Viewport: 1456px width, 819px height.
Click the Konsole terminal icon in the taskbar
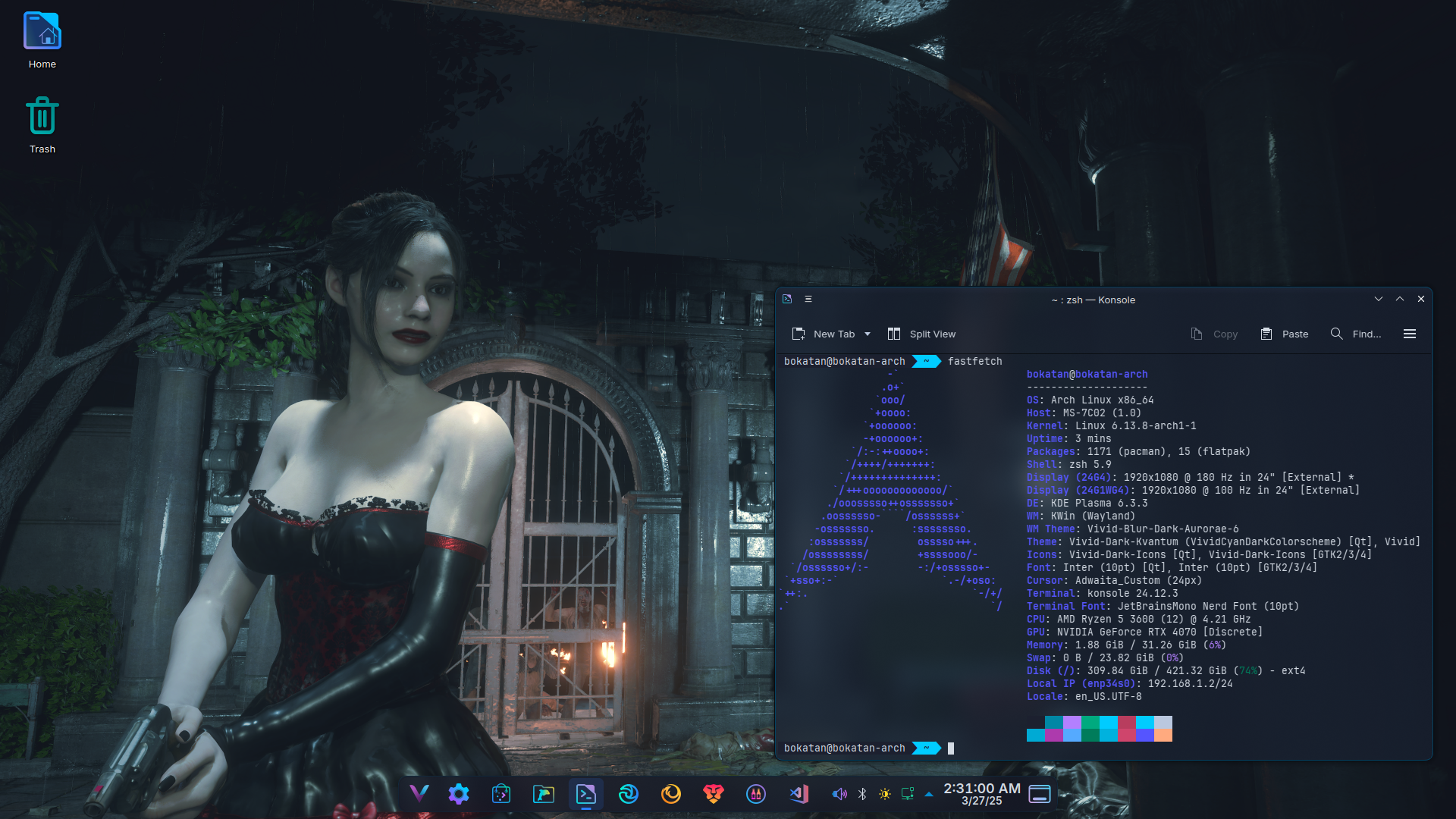(x=586, y=794)
